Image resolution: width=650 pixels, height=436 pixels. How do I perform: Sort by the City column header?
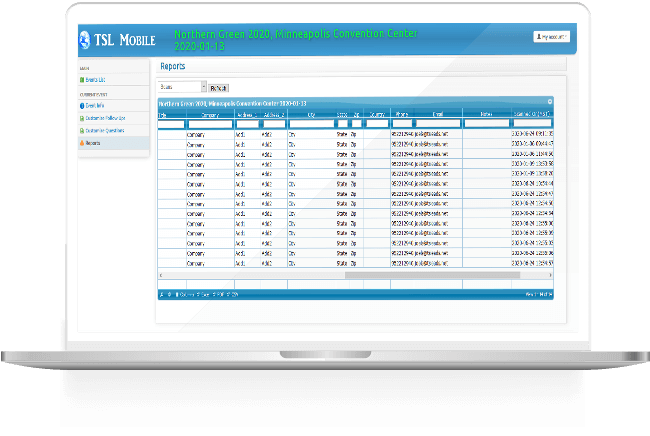point(310,115)
